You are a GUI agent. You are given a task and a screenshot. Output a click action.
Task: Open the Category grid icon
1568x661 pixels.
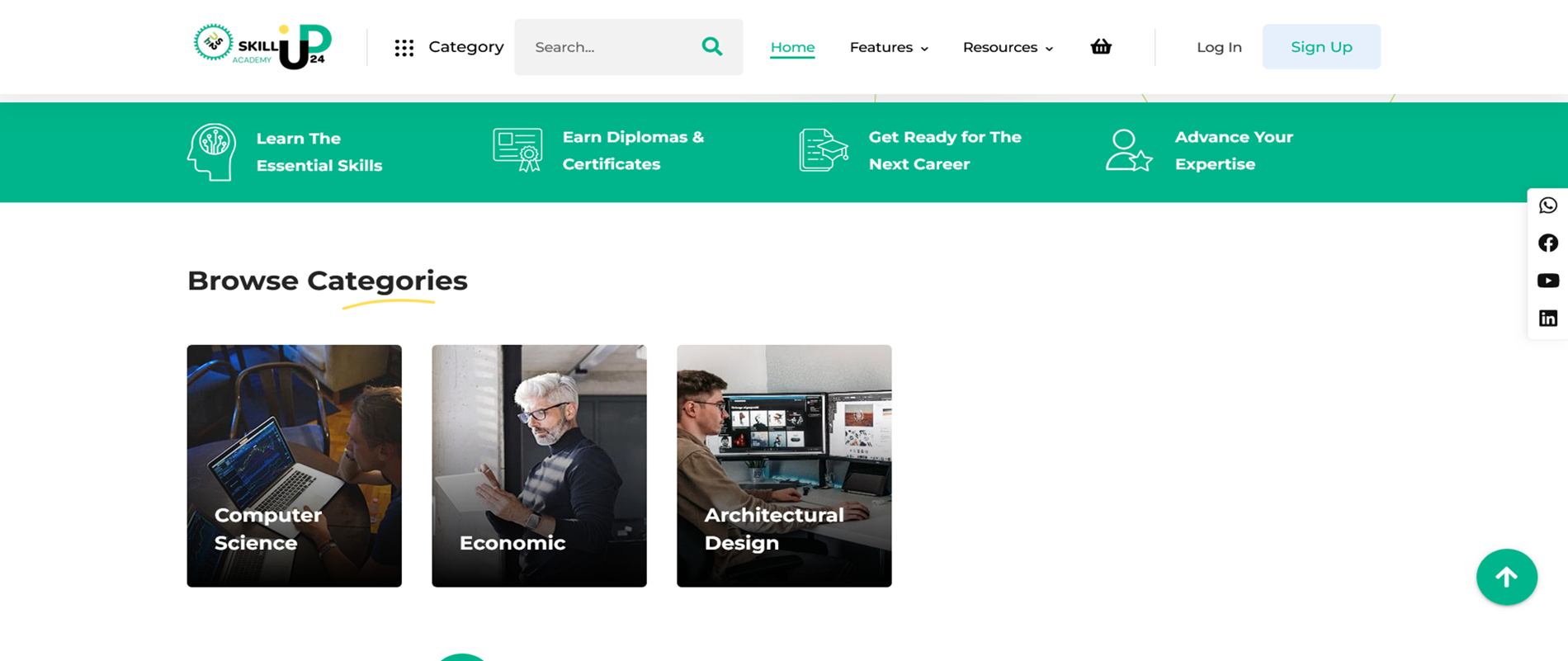(x=404, y=48)
